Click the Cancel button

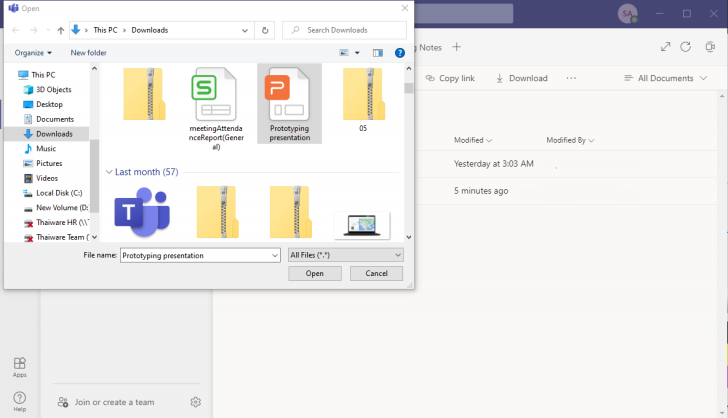376,274
